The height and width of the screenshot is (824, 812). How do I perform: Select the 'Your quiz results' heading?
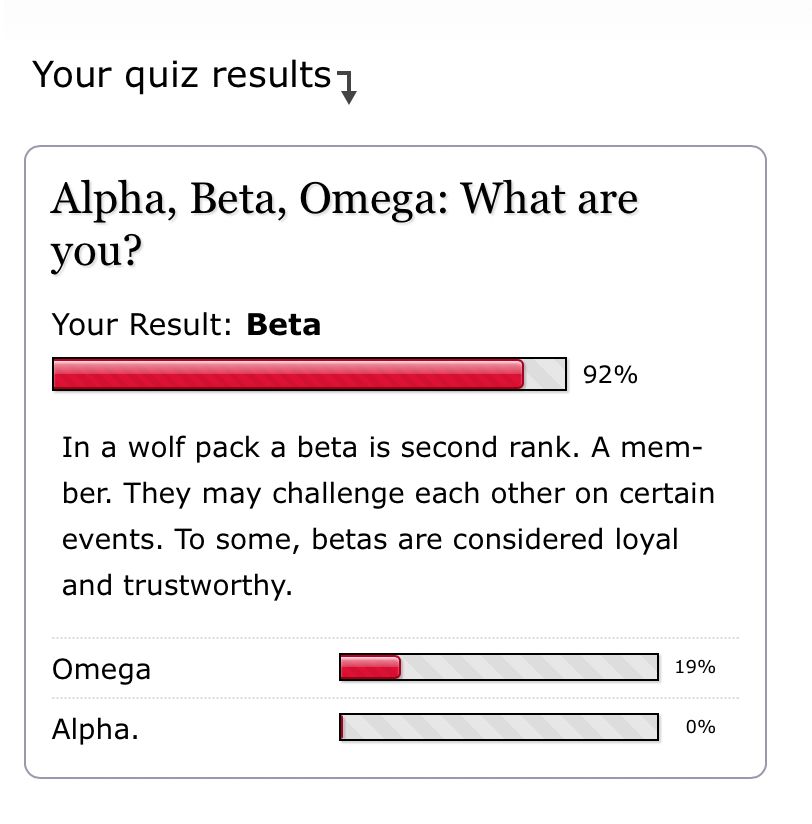point(181,75)
